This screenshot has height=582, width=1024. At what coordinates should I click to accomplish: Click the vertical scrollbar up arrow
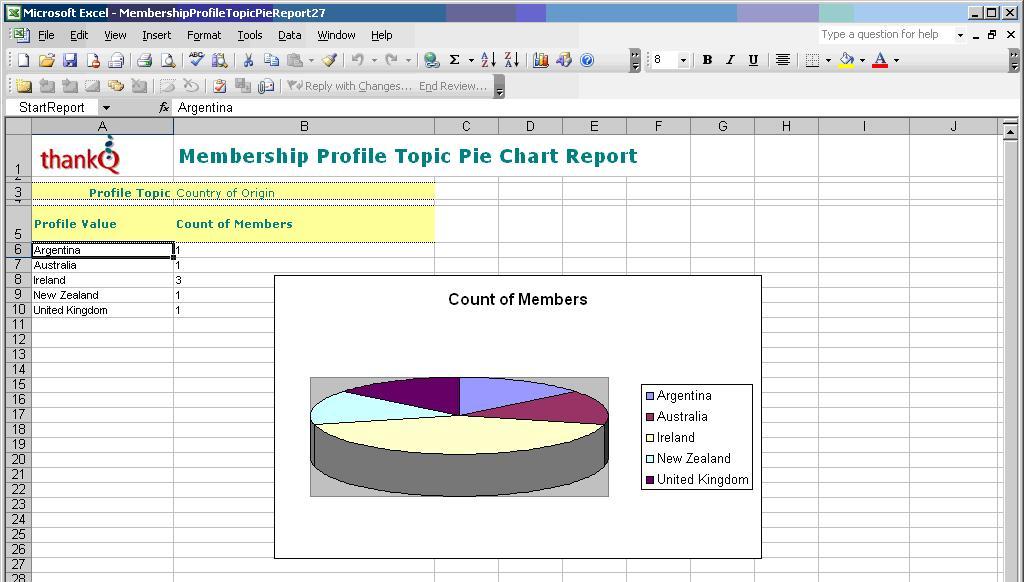[x=1010, y=131]
